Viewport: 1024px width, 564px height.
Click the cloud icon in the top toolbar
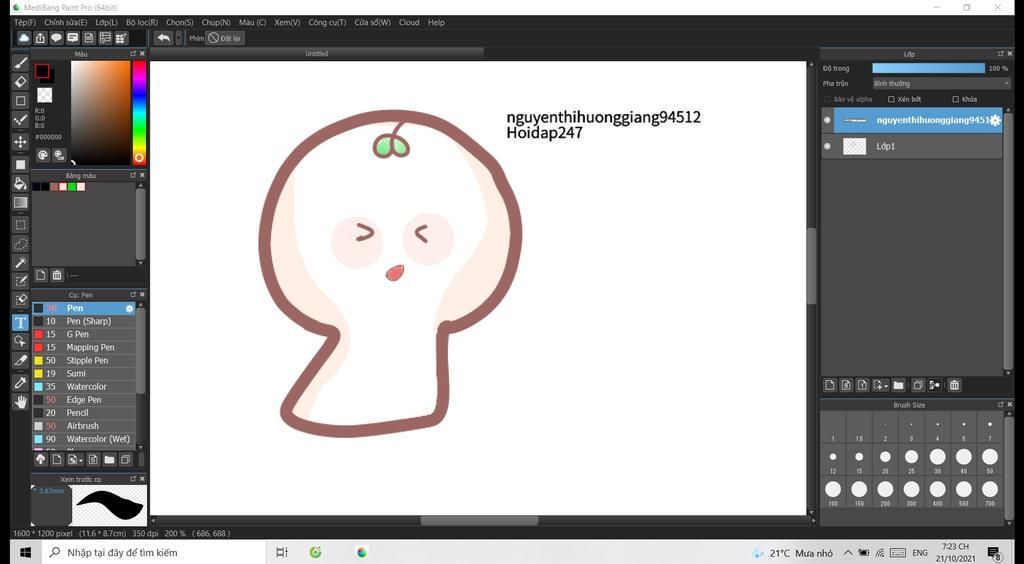click(24, 39)
